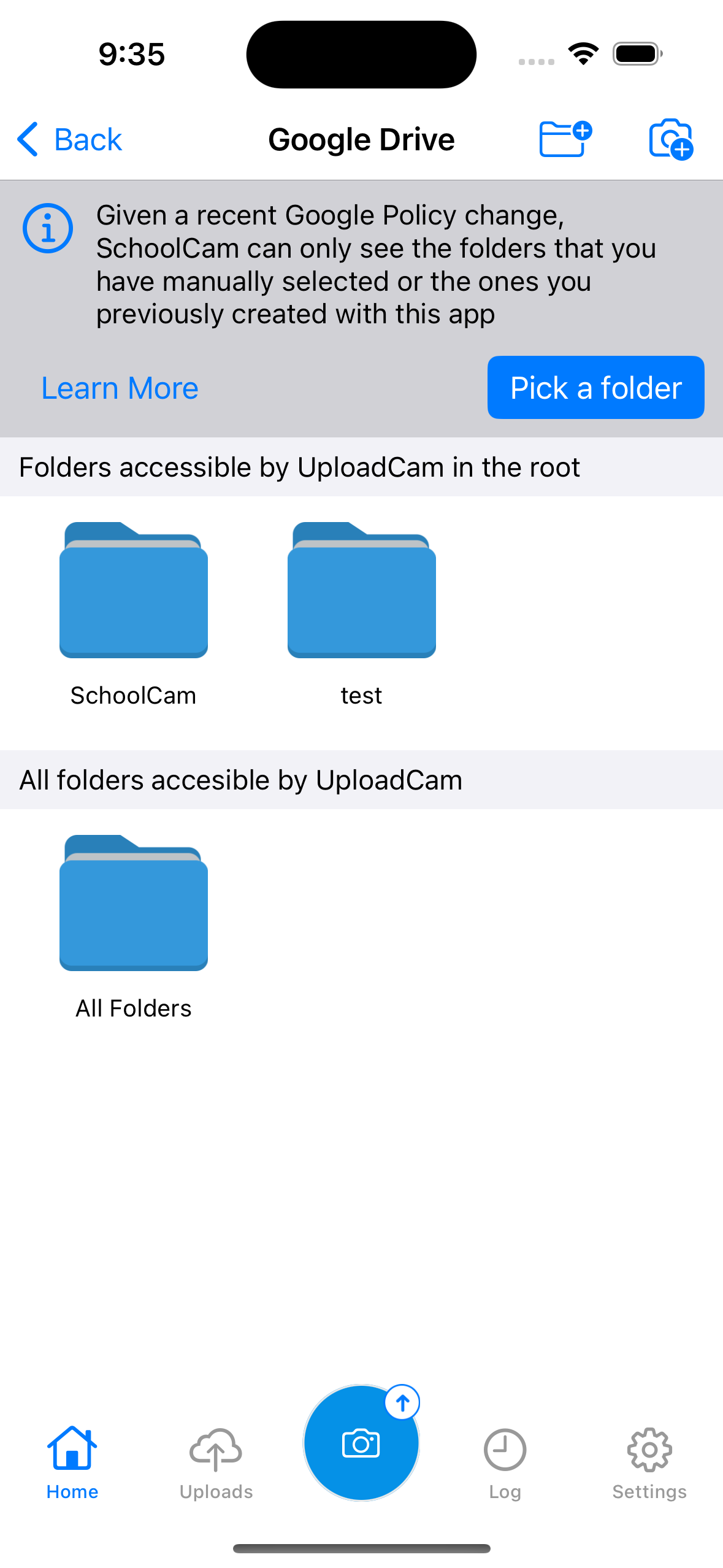Image resolution: width=723 pixels, height=1568 pixels.
Task: Open the All Folders folder icon
Action: click(x=134, y=902)
